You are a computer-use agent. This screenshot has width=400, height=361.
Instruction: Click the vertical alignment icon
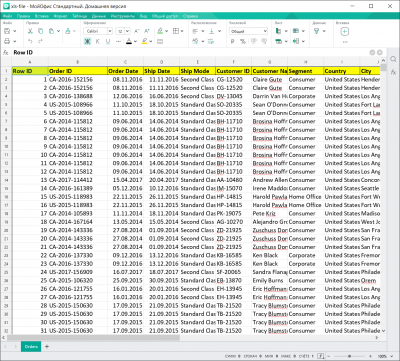coord(212,31)
